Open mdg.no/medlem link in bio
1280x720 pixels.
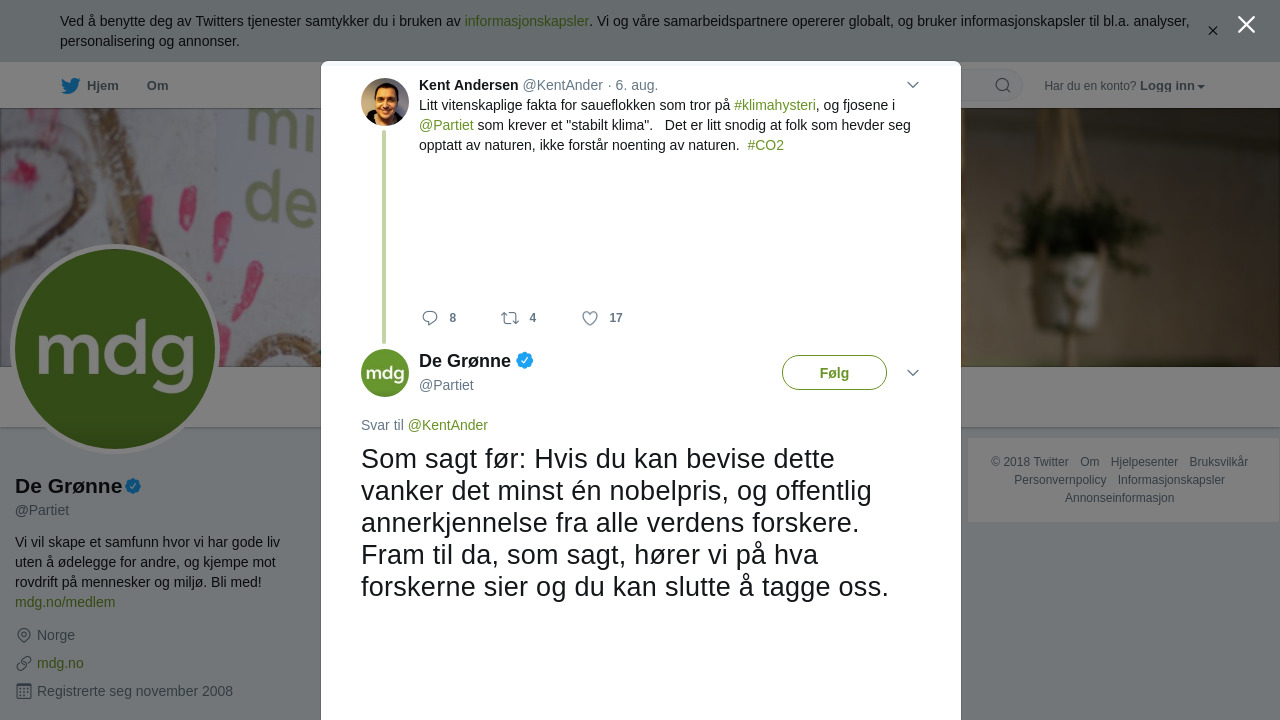pos(65,602)
